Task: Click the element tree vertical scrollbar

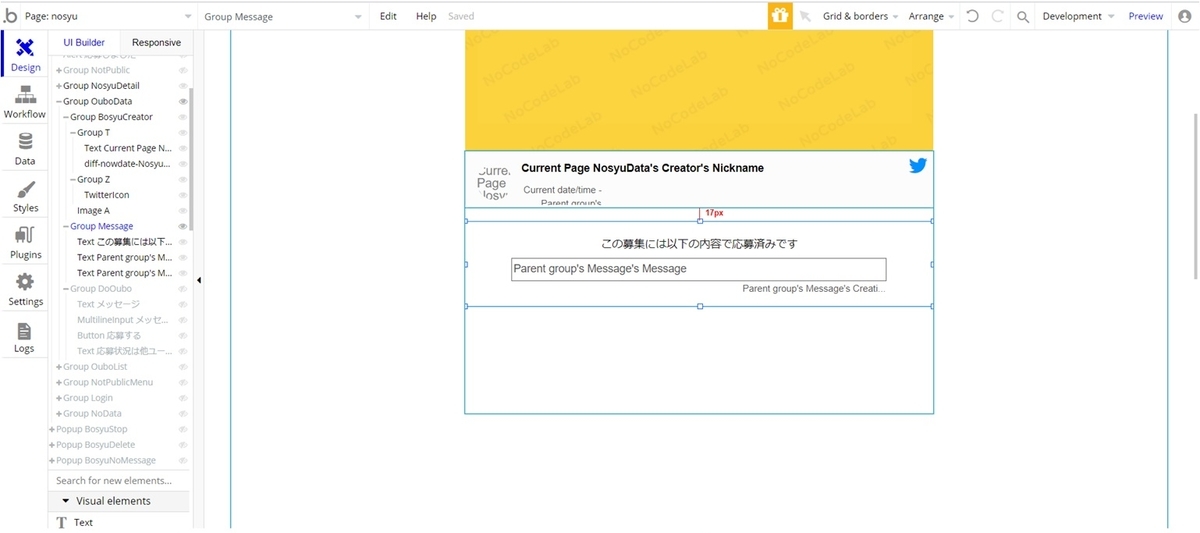Action: coord(191,160)
